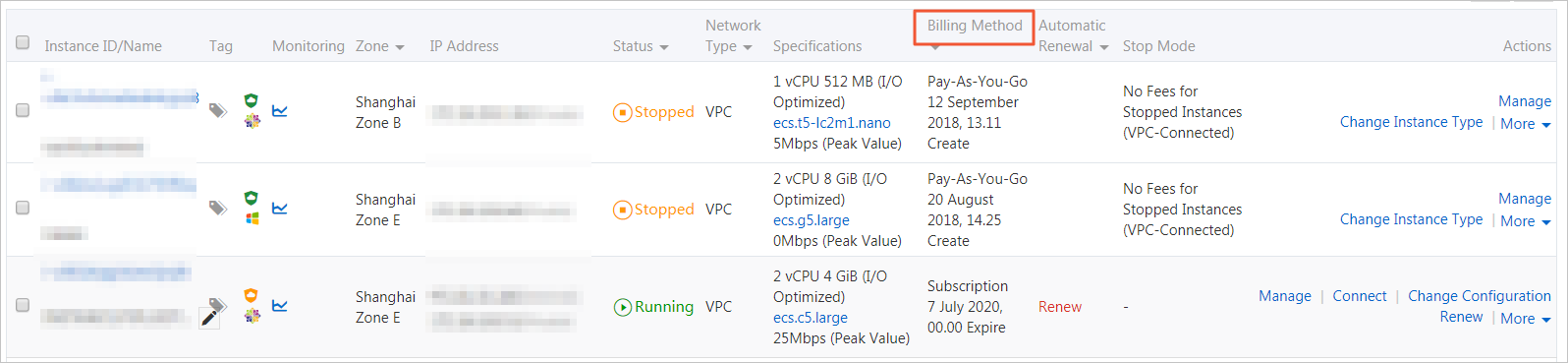Click the tag icon of the ecs.t5 instance

tap(218, 110)
